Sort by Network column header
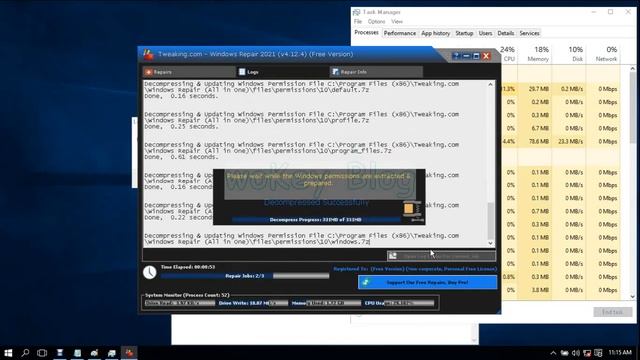Image resolution: width=640 pixels, height=360 pixels. point(603,54)
